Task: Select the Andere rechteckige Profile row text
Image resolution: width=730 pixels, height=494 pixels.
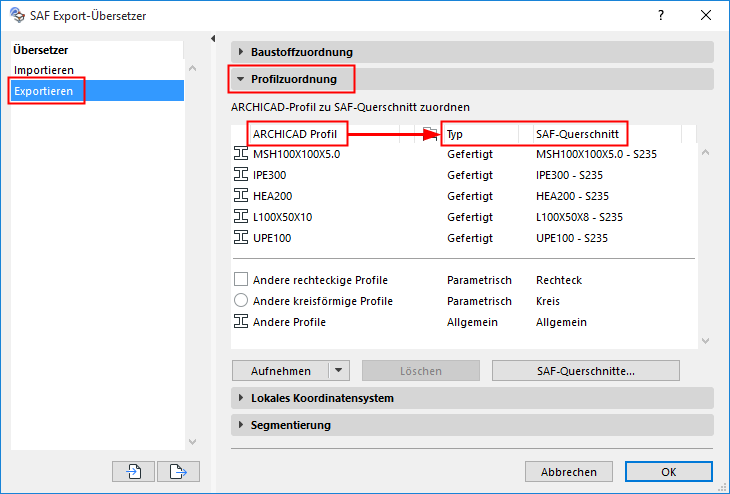Action: click(x=320, y=280)
